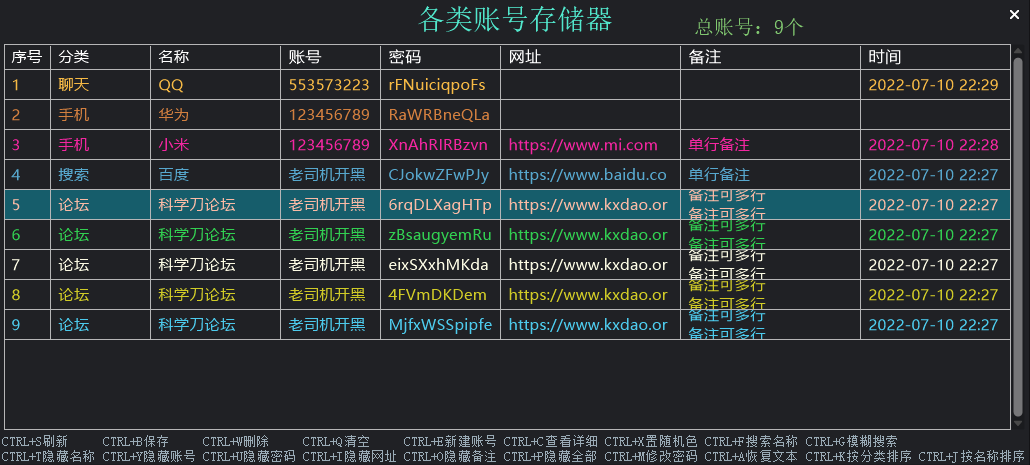Click the vertical scrollbar of the table
This screenshot has width=1030, height=465.
tap(1018, 236)
